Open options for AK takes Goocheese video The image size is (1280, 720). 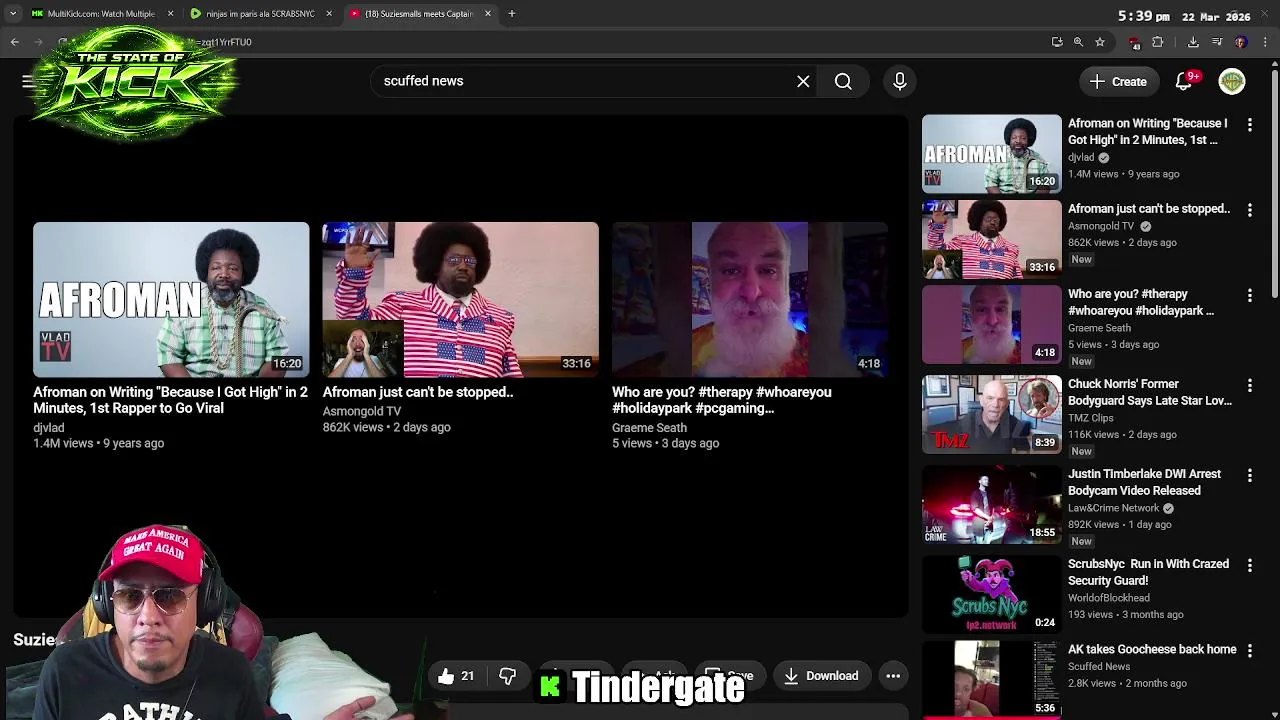pyautogui.click(x=1250, y=650)
